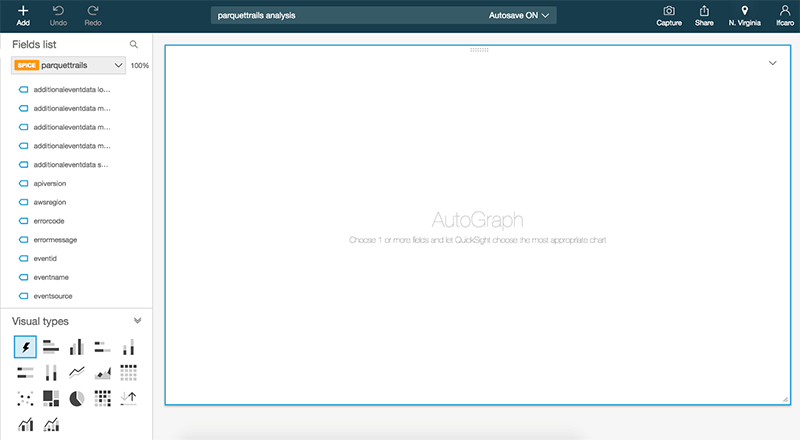This screenshot has height=440, width=800.
Task: Click the Undo arrow icon
Action: point(58,11)
